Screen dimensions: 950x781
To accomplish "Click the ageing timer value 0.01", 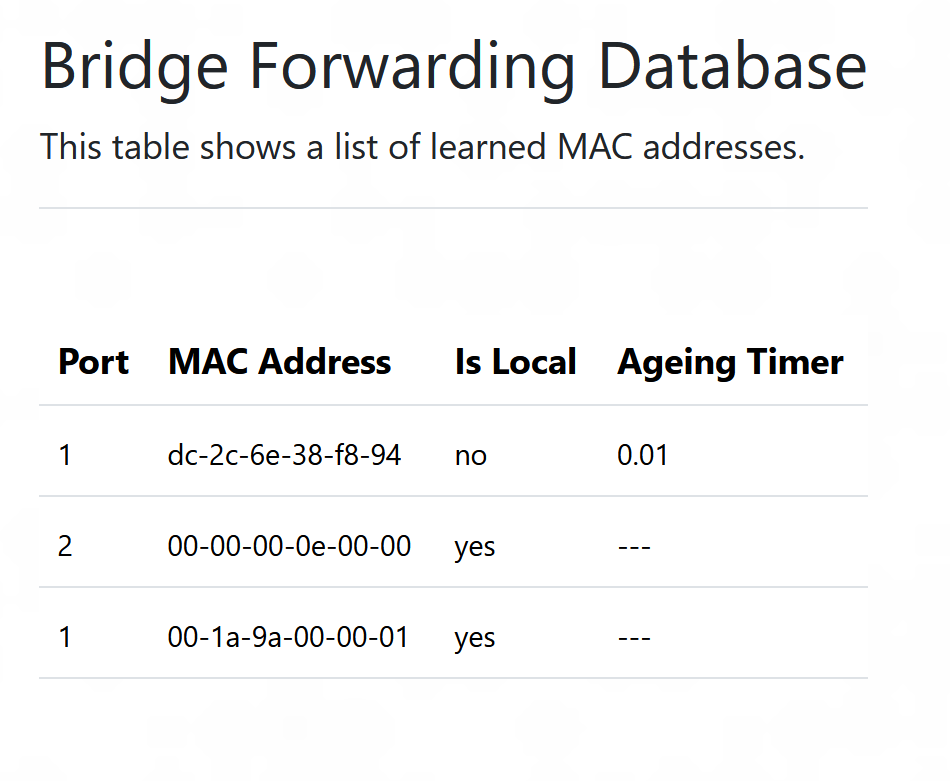I will pos(642,455).
